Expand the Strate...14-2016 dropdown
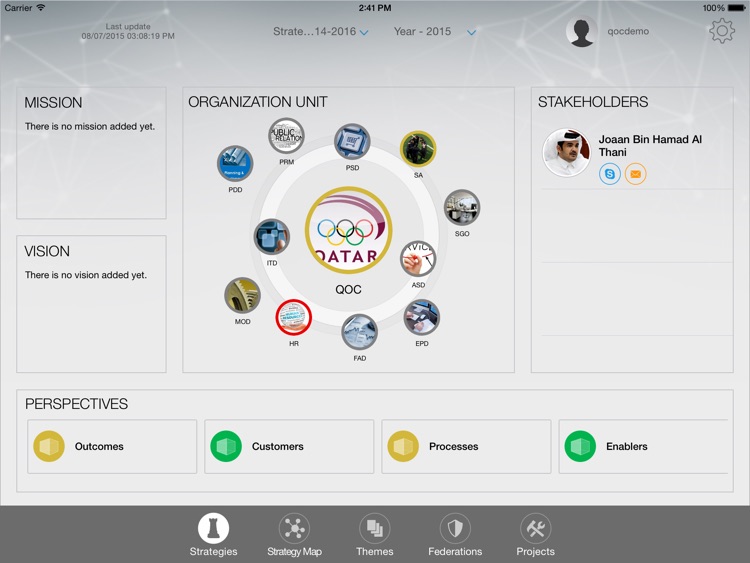The image size is (750, 563). pyautogui.click(x=321, y=32)
